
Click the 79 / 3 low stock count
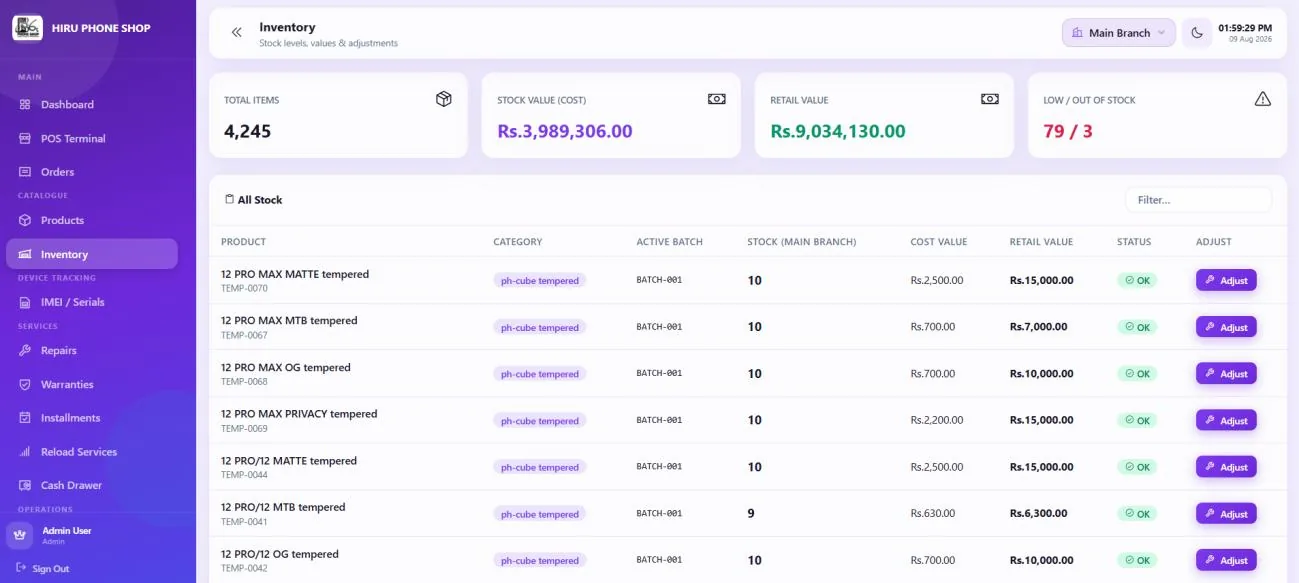click(x=1068, y=131)
